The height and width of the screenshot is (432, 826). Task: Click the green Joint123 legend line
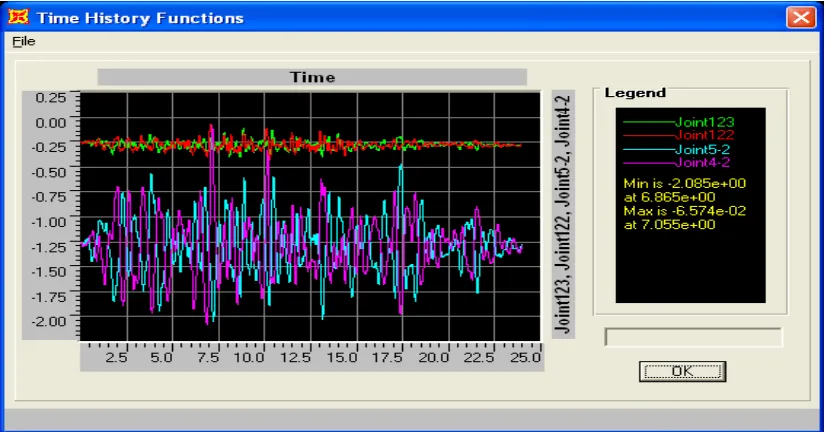click(649, 123)
